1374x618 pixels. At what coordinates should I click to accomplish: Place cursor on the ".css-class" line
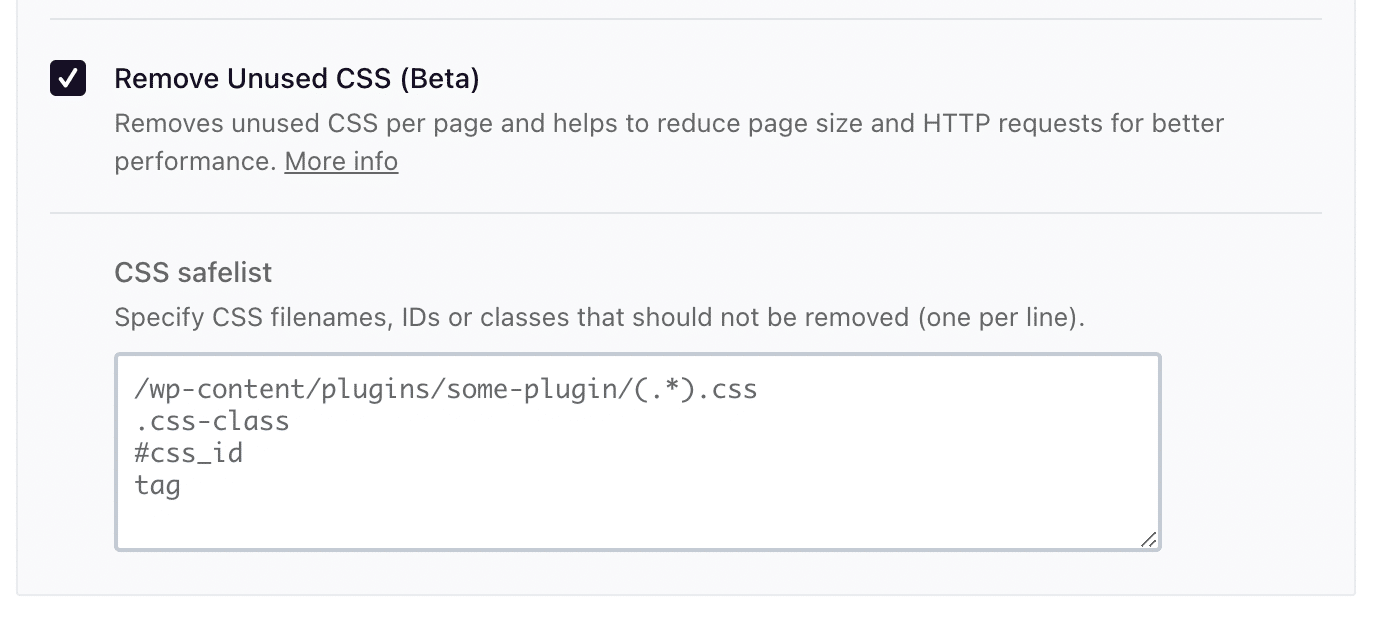[212, 421]
